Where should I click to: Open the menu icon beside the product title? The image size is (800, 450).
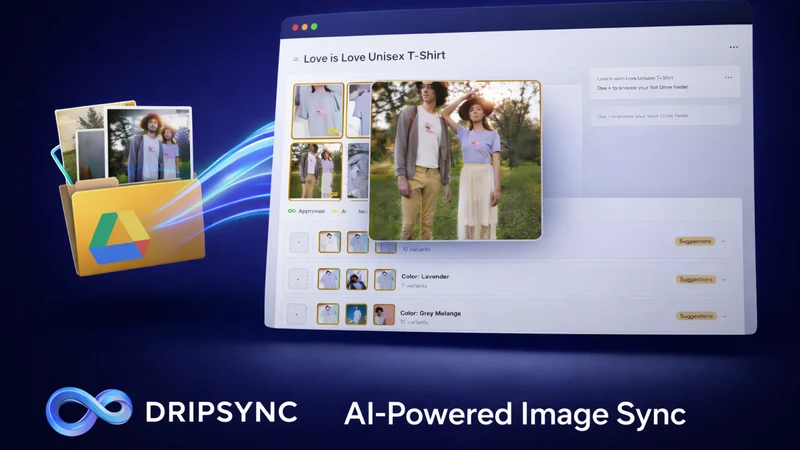coord(295,59)
